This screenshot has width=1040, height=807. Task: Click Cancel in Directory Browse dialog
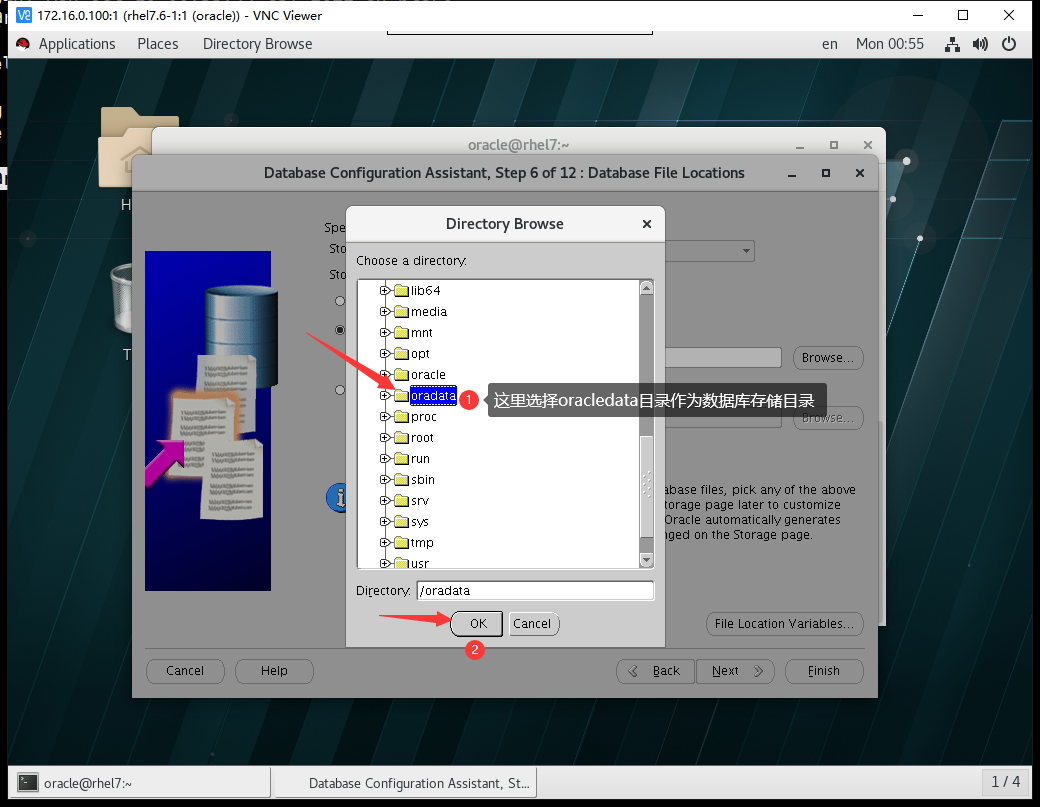(532, 624)
